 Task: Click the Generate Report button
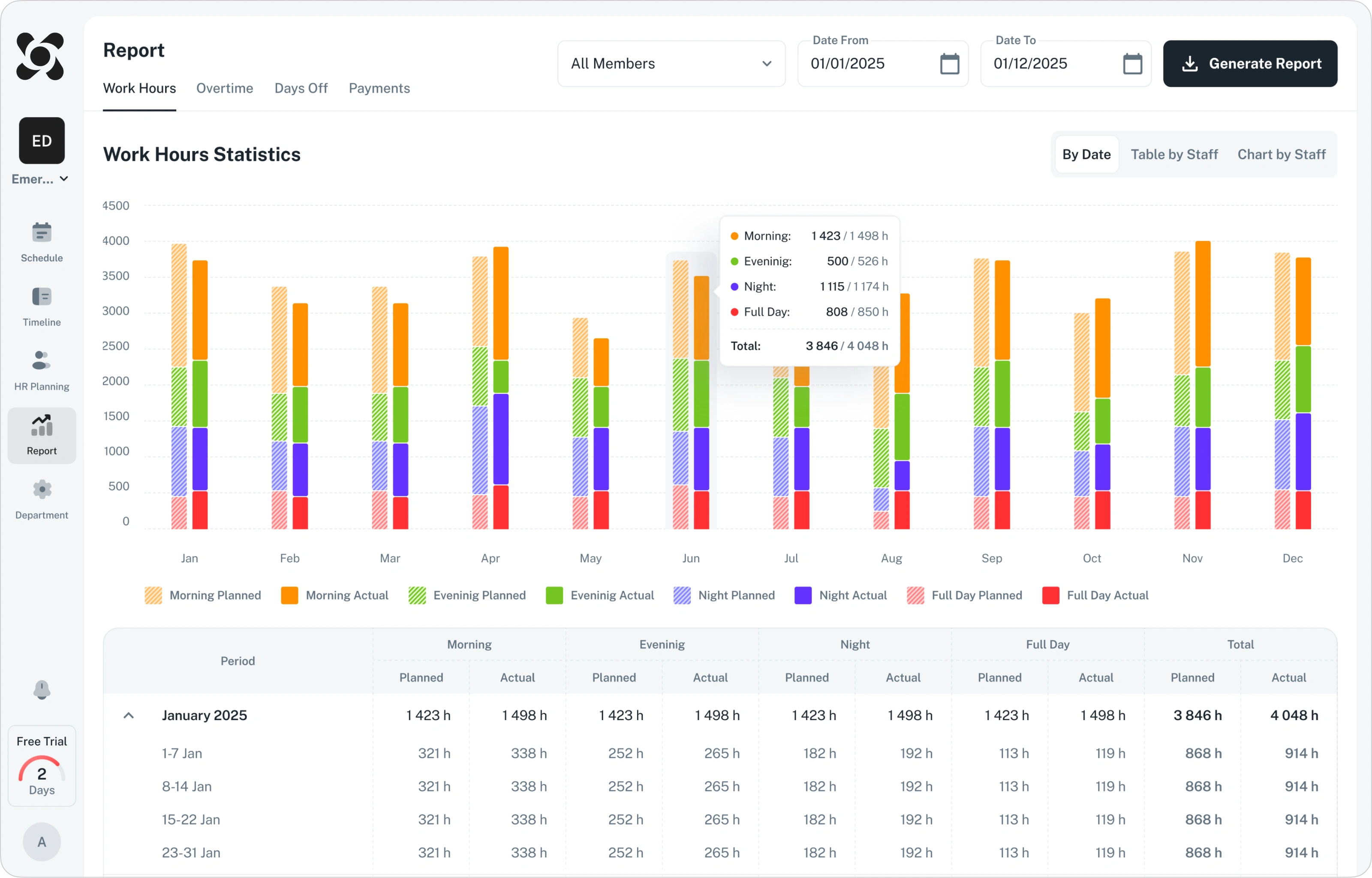[x=1250, y=64]
